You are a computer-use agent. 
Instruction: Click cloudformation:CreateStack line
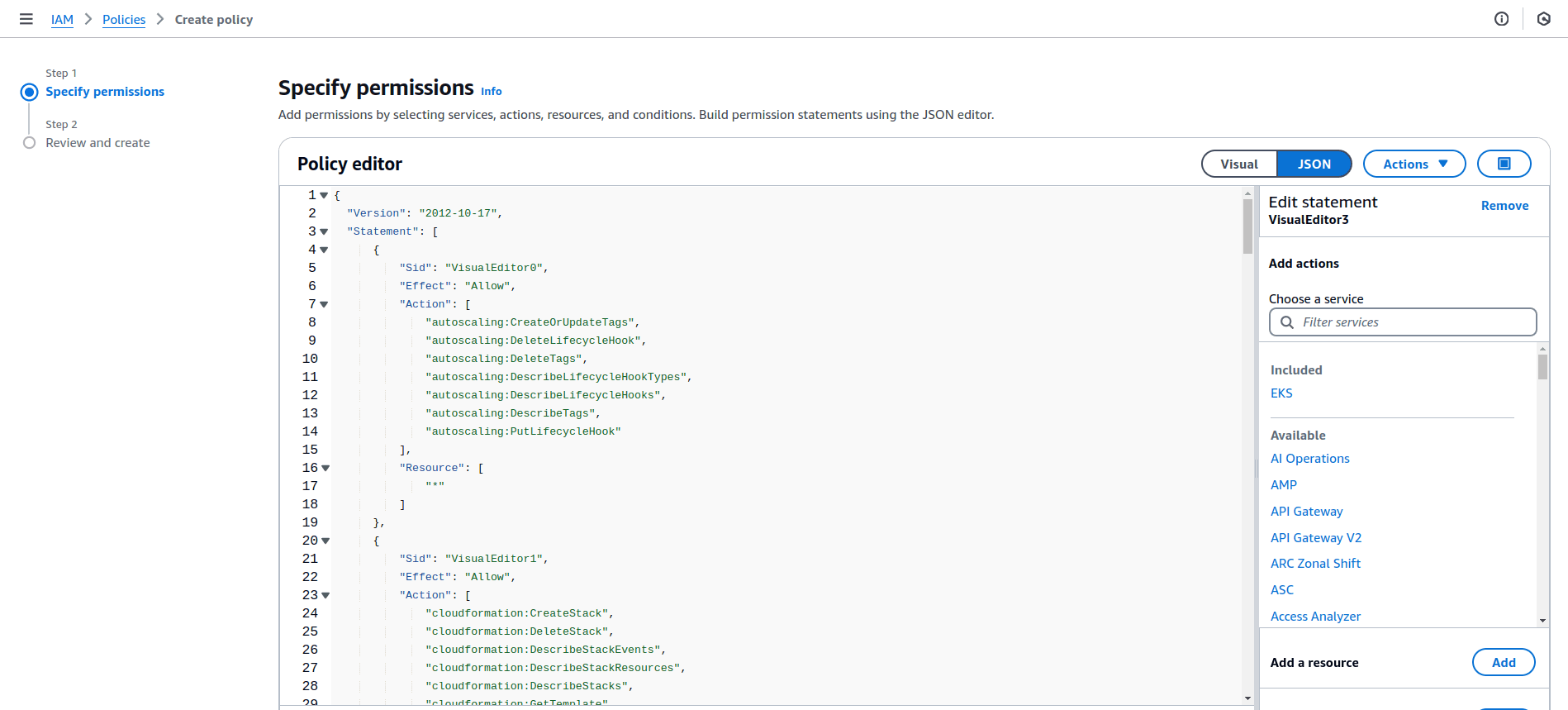pos(520,614)
